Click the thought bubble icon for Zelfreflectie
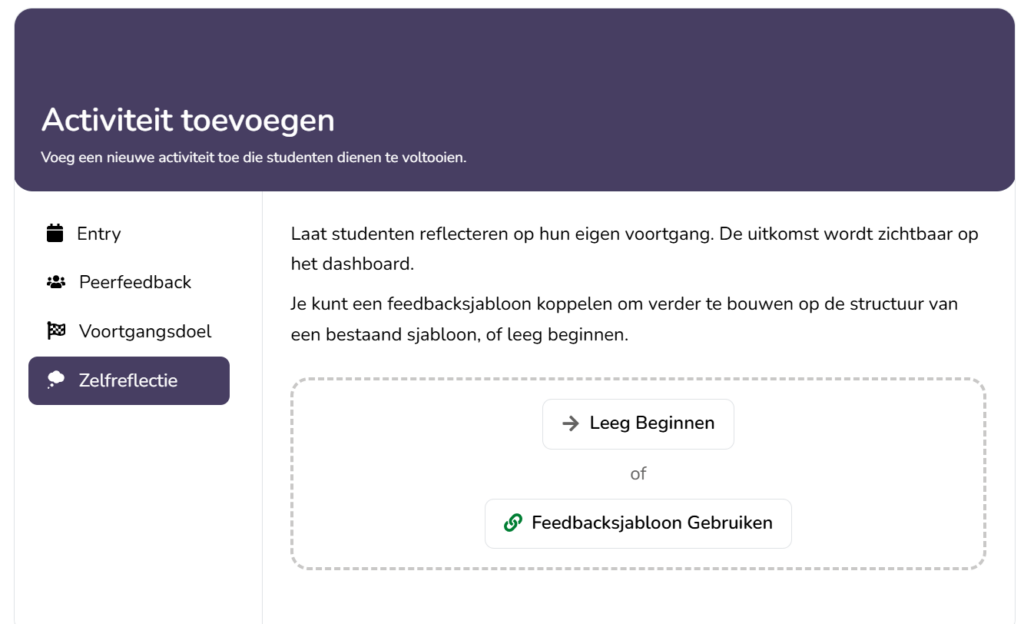 56,380
